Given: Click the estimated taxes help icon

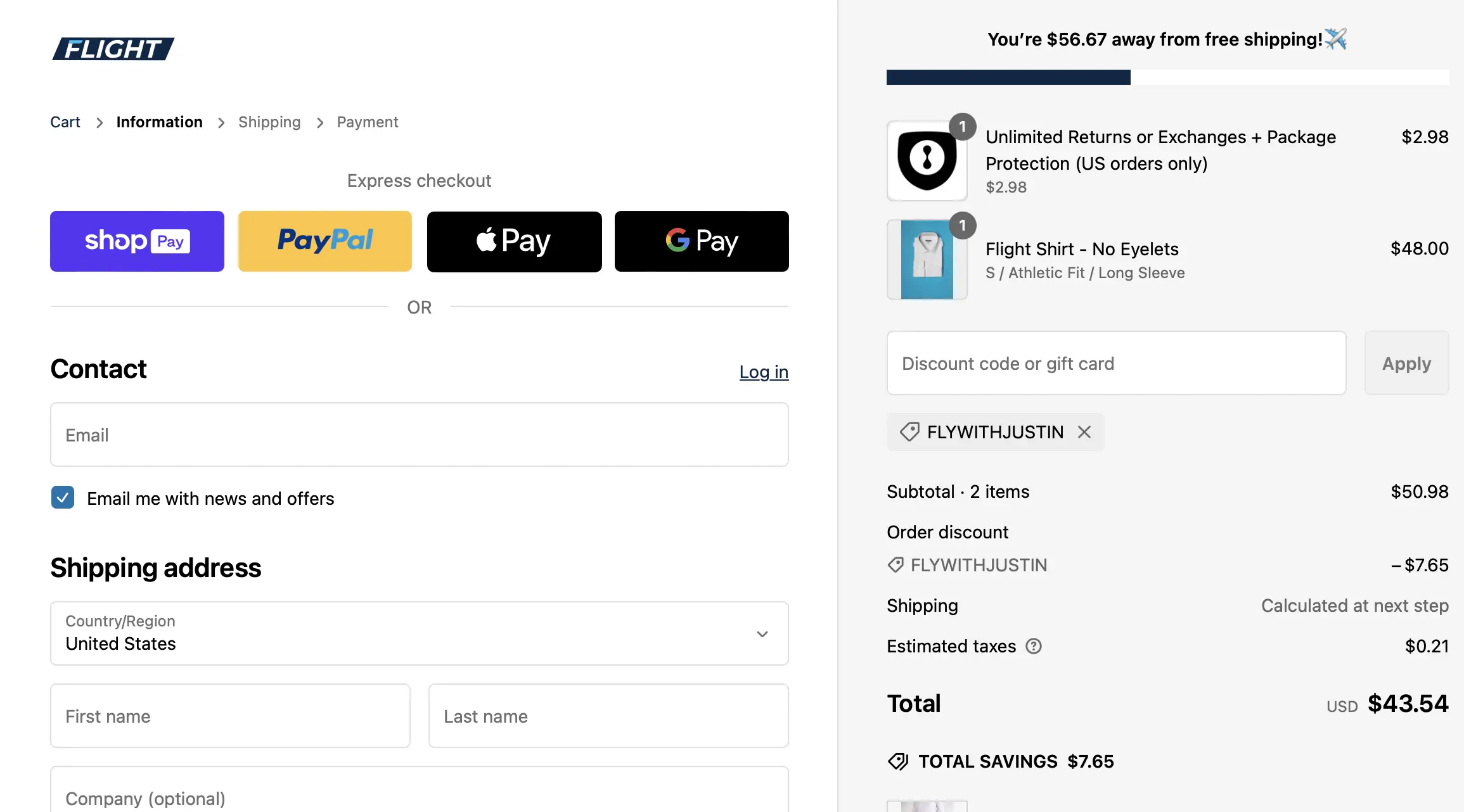Looking at the screenshot, I should [1034, 646].
